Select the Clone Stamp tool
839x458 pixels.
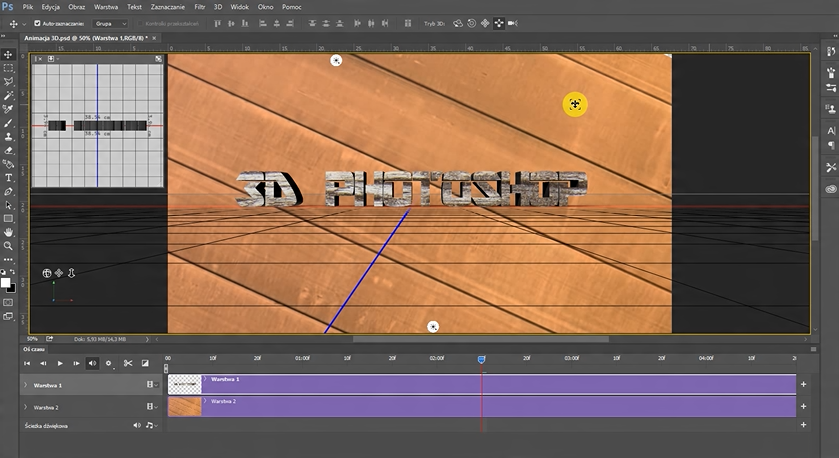click(8, 136)
